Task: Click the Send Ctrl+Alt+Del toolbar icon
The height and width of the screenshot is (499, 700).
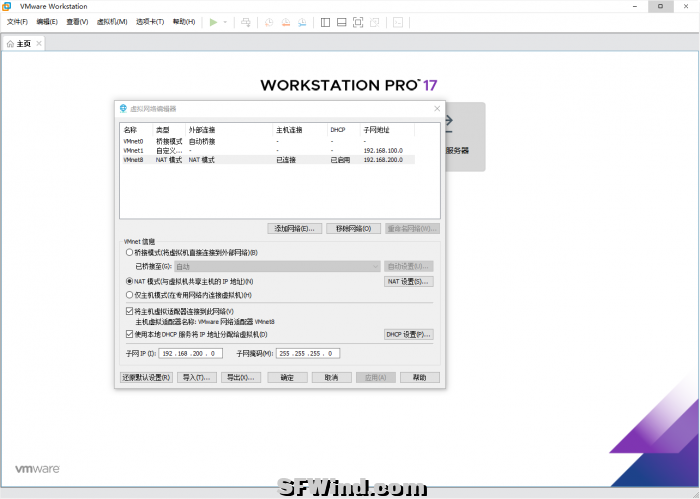Action: point(246,22)
